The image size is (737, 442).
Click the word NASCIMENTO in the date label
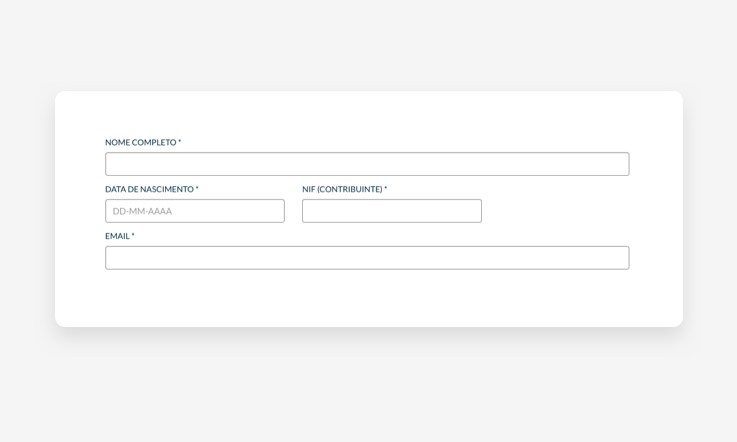click(167, 190)
